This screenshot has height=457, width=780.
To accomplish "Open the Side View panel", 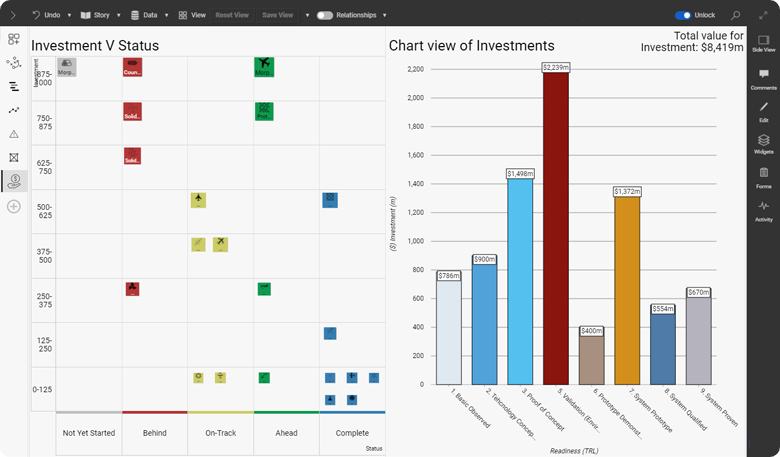I will coord(763,40).
